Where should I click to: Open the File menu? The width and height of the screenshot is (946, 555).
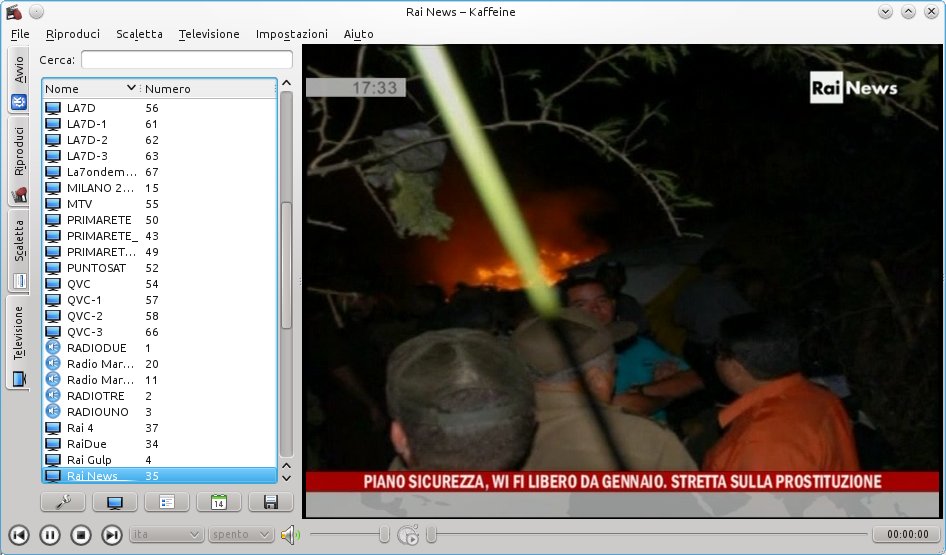(20, 34)
